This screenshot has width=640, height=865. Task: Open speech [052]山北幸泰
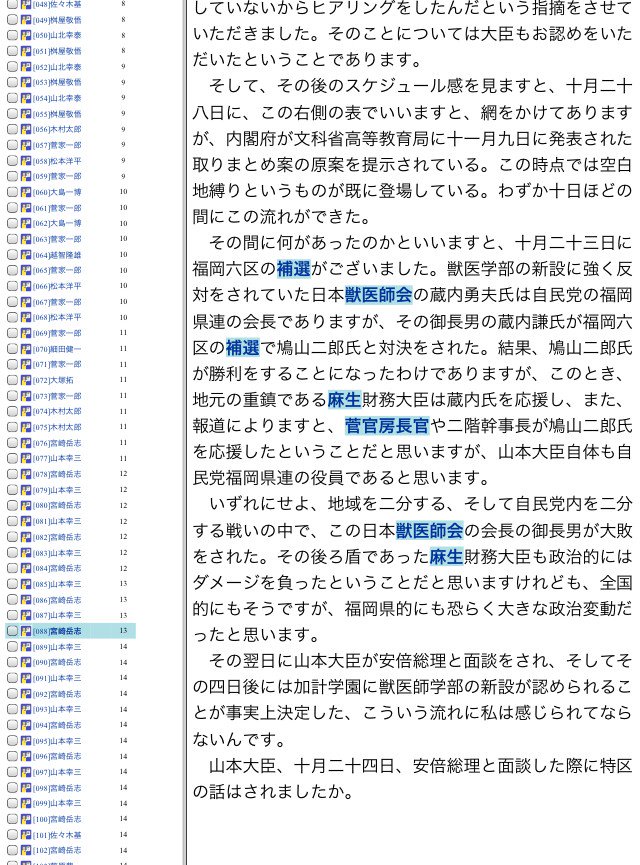(57, 67)
